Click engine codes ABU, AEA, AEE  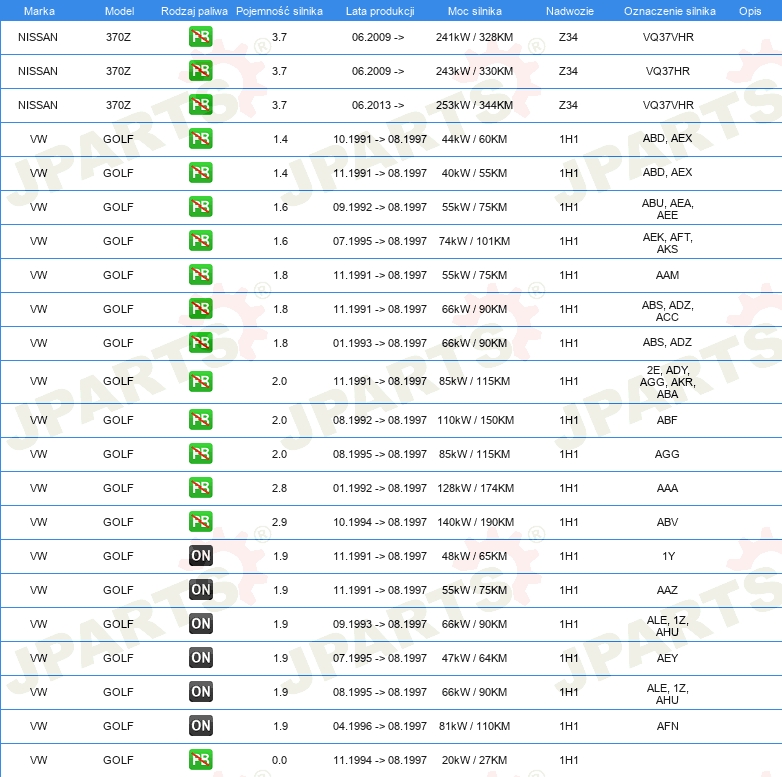[667, 209]
